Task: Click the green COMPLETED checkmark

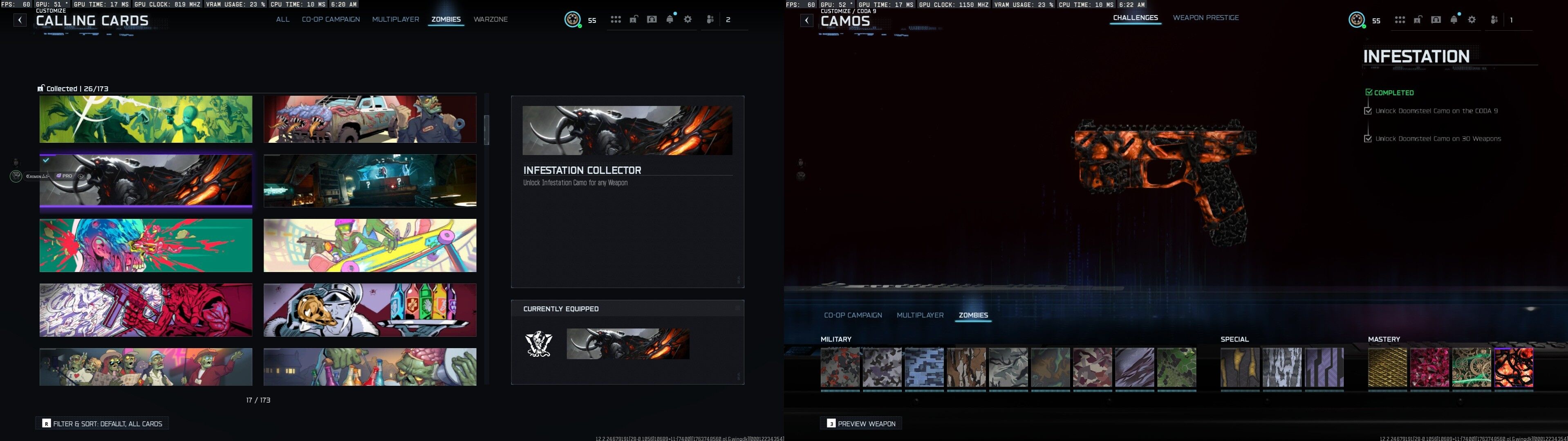Action: 1369,92
